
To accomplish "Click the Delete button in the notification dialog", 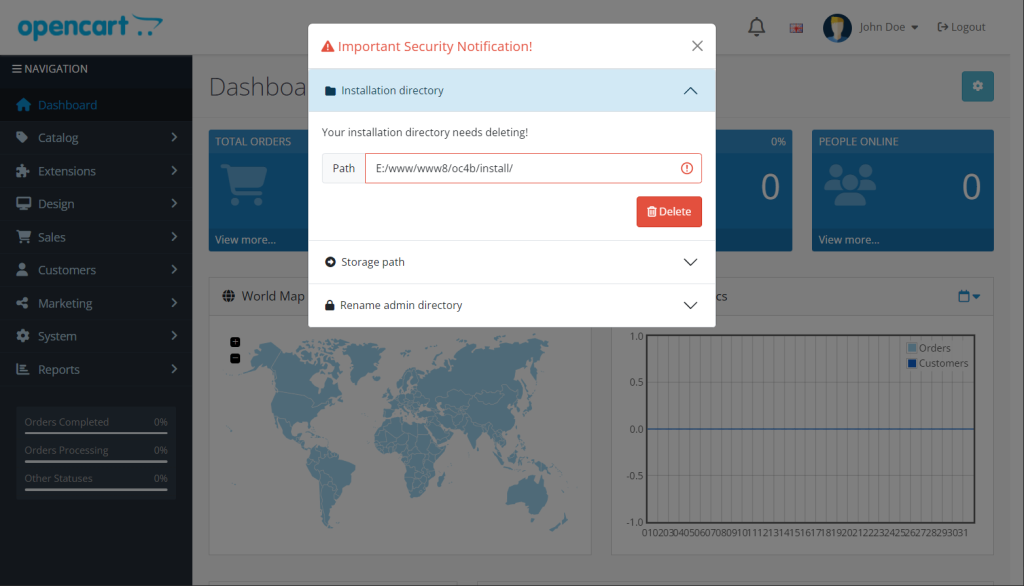I will point(668,211).
